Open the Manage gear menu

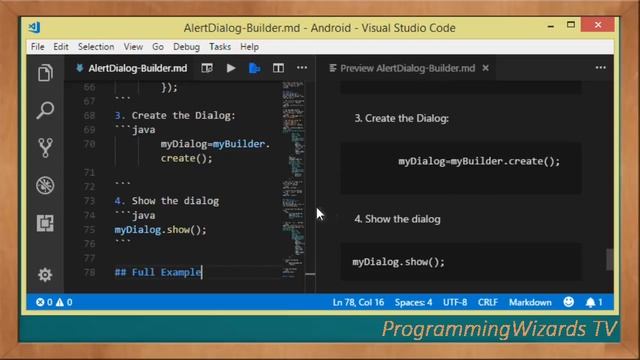tap(45, 275)
